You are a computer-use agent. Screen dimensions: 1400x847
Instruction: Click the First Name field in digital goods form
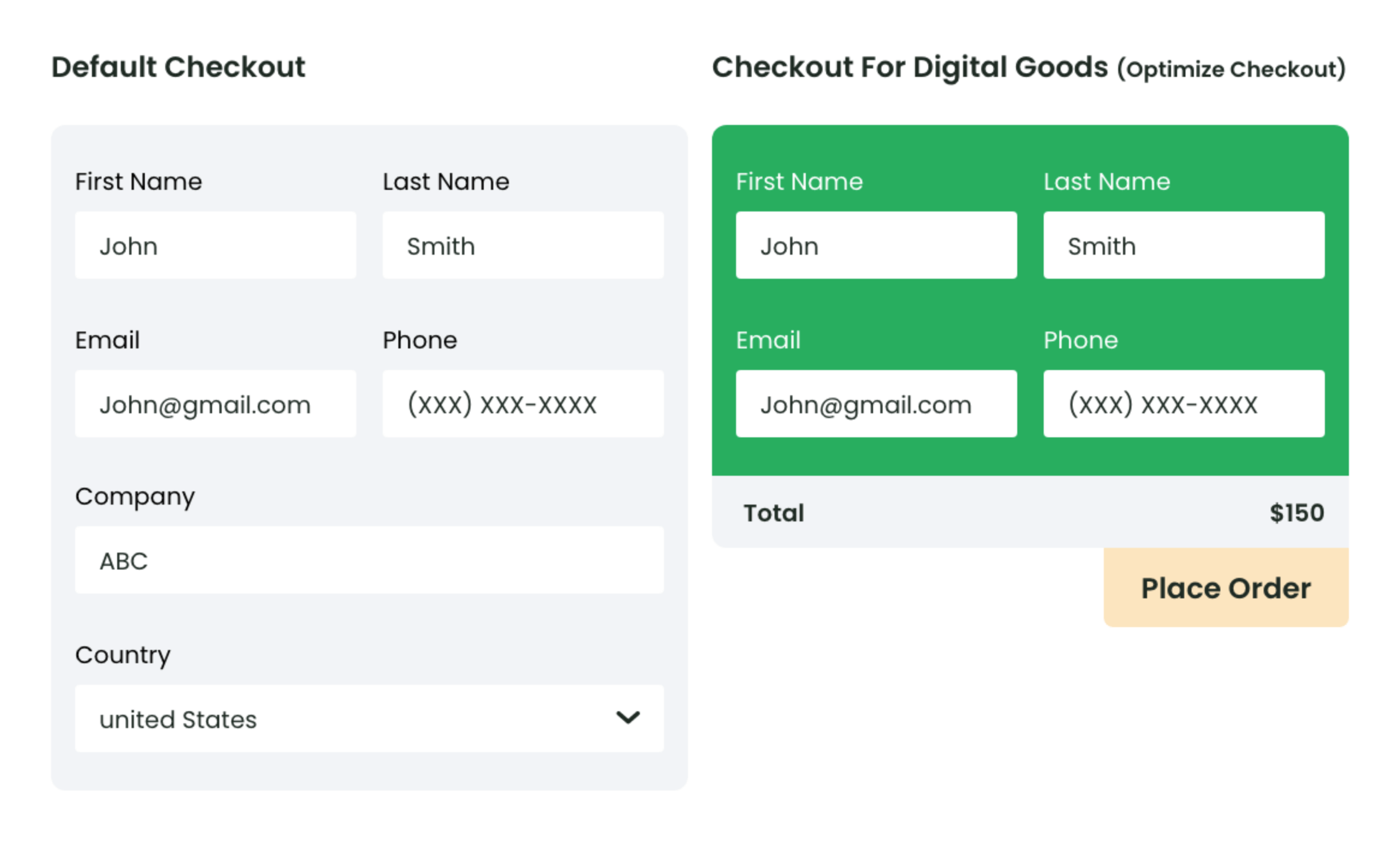pos(876,245)
